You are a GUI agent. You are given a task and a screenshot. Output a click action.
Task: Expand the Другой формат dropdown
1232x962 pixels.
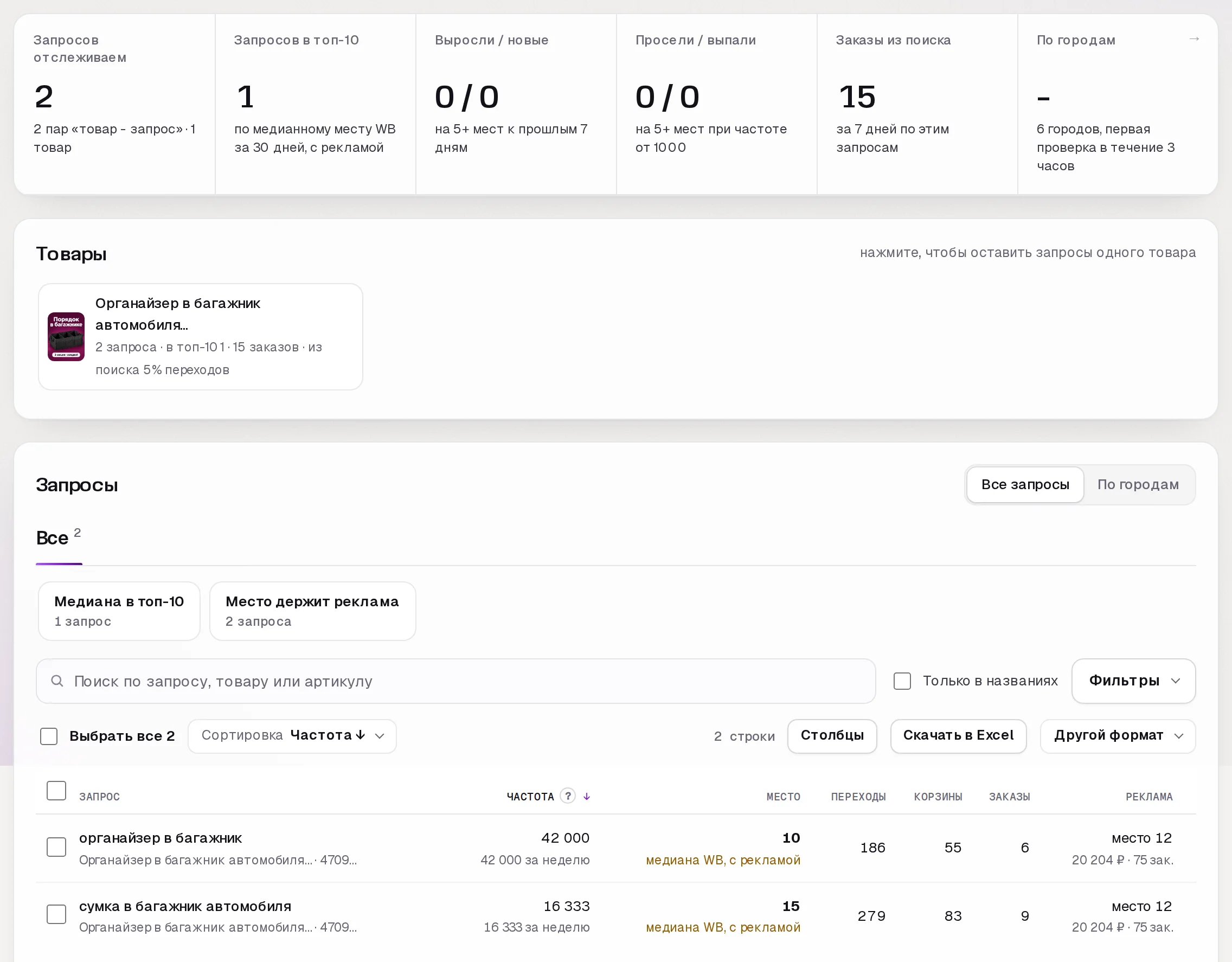tap(1118, 736)
